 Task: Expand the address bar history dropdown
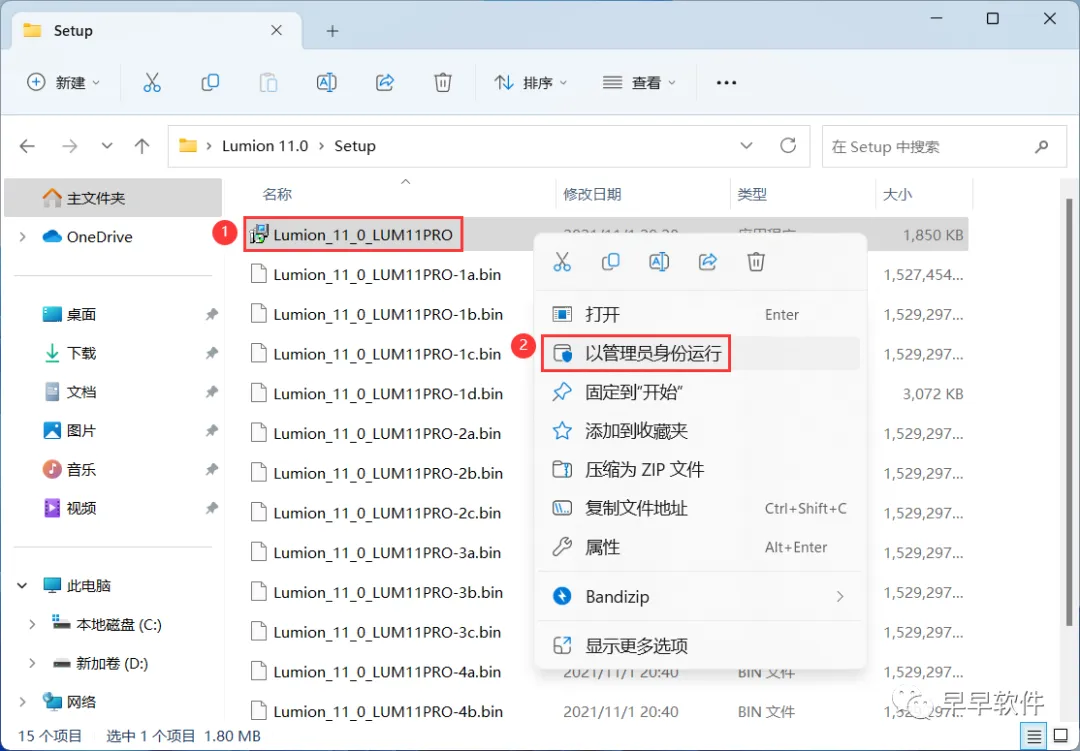pos(746,146)
